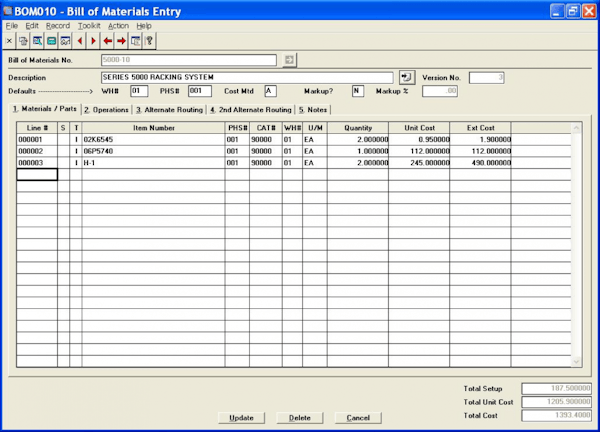Click Ext Cost value 490.000000
Screen dimensions: 600x432
click(491, 163)
